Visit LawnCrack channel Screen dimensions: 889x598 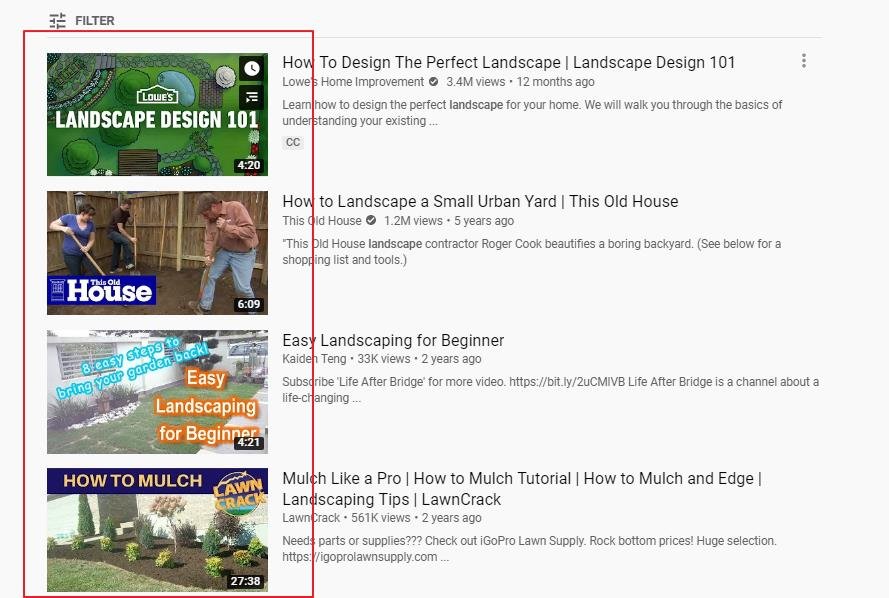(311, 518)
